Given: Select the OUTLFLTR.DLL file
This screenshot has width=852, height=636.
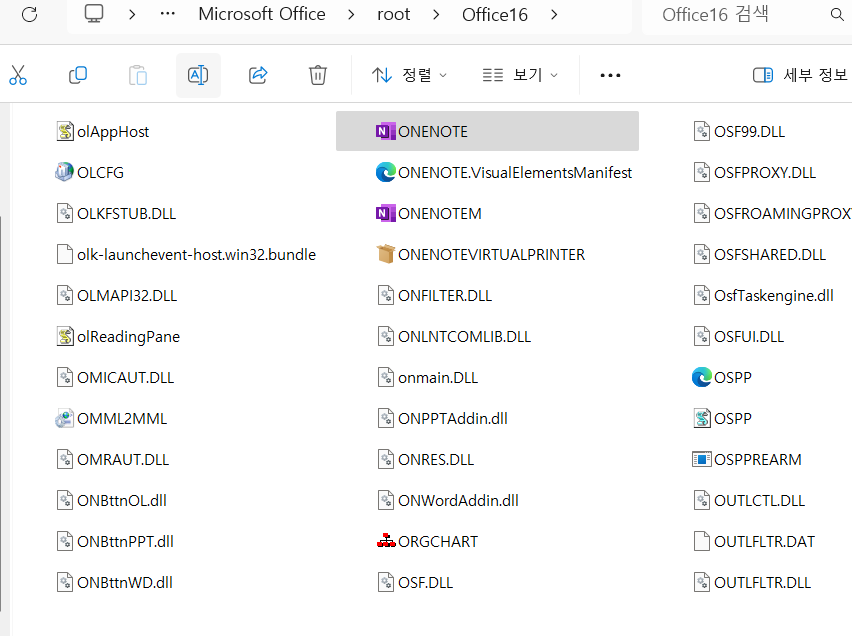Looking at the screenshot, I should 752,583.
